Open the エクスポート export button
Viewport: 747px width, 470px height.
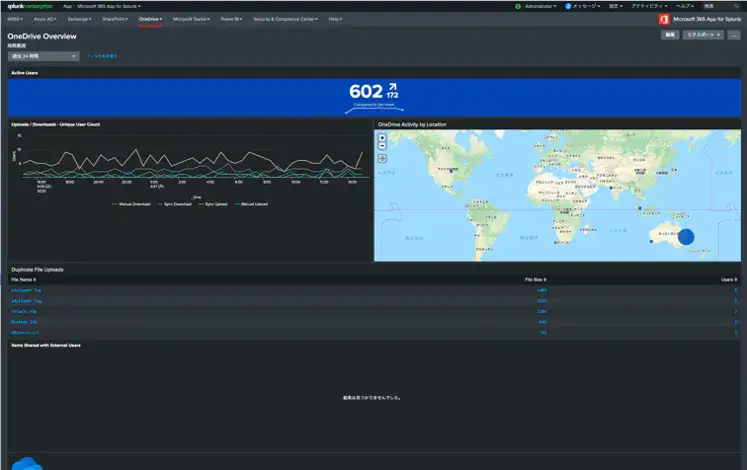[x=703, y=35]
